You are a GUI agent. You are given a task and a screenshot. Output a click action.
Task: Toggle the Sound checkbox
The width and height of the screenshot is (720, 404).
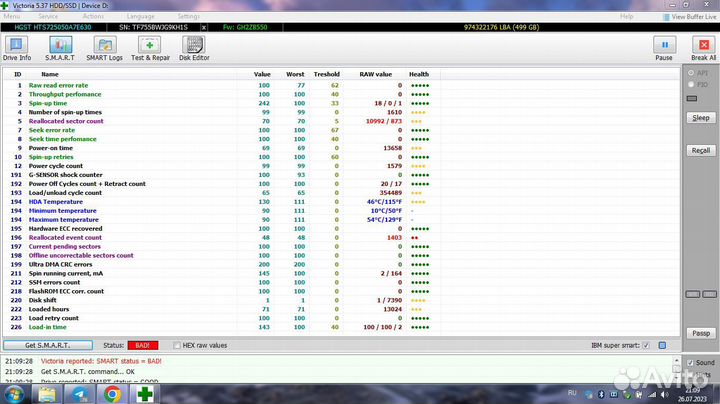pos(691,362)
